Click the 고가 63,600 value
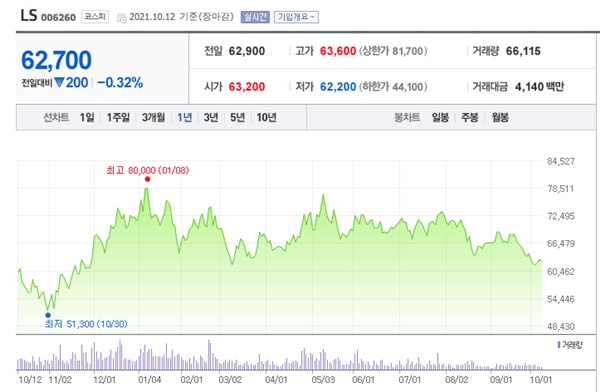This screenshot has width=600, height=392. pos(338,51)
